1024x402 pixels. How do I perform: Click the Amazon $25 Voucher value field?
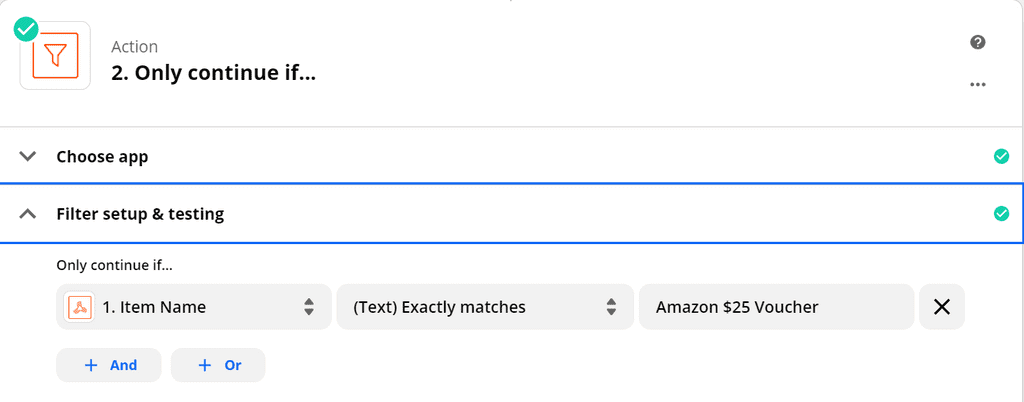point(776,307)
